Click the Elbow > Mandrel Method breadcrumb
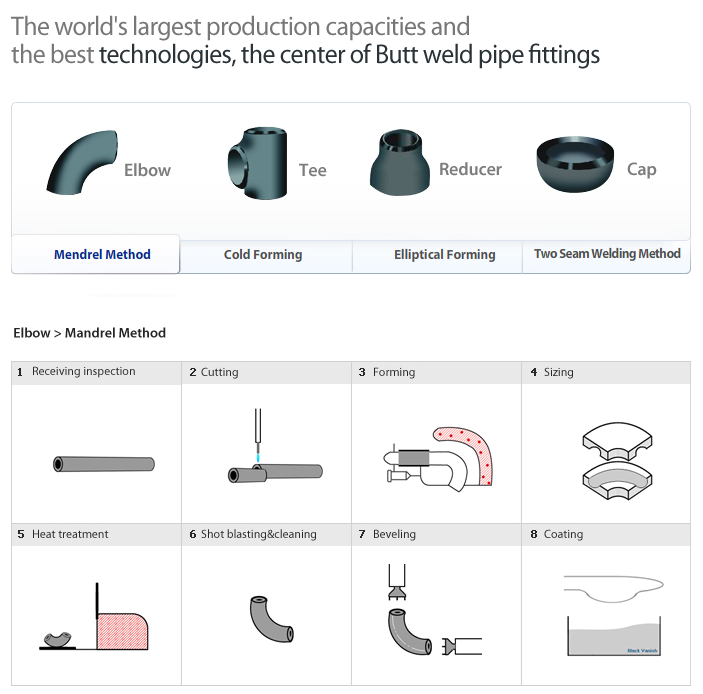 [90, 333]
